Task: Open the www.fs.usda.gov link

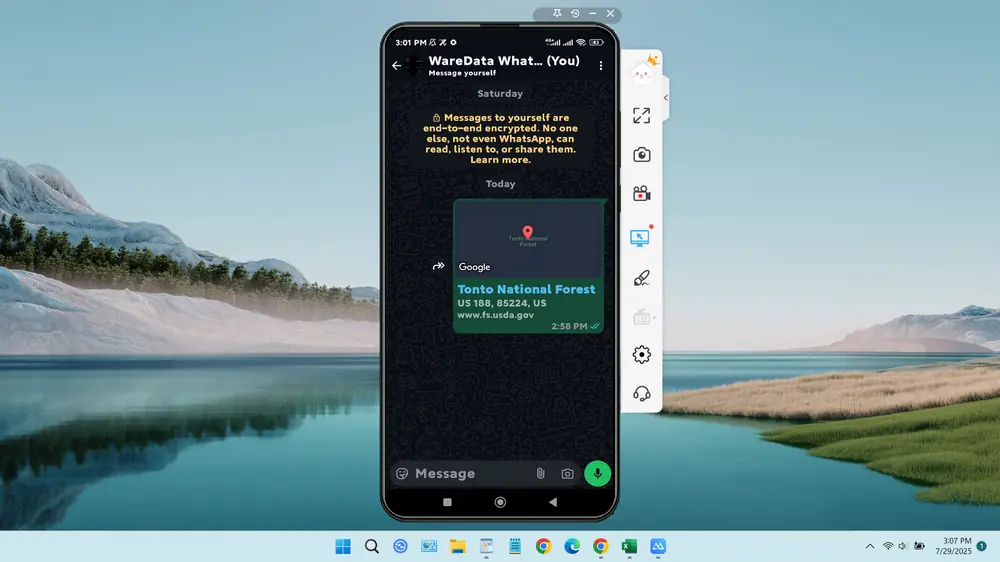Action: (496, 314)
